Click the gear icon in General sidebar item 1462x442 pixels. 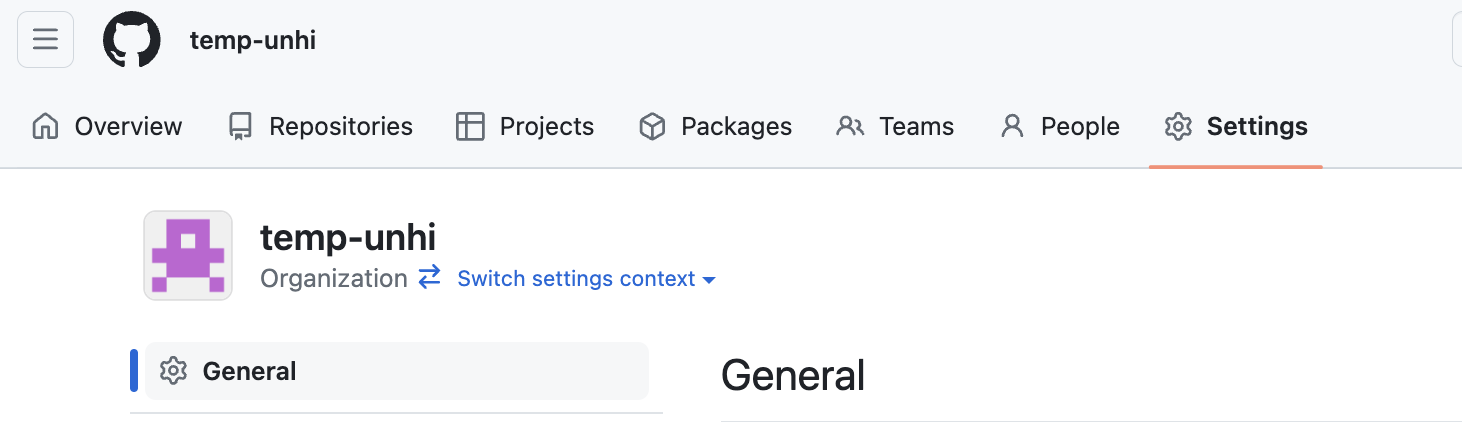[174, 371]
